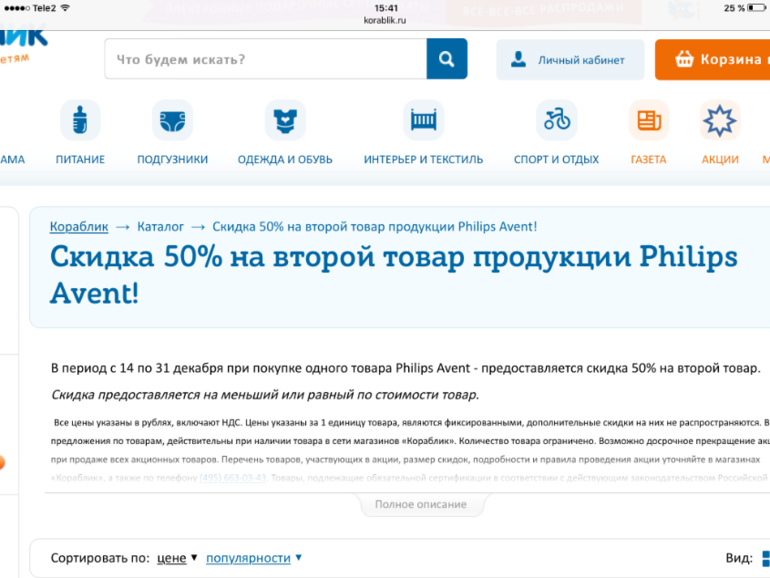Tap the korablik.ru address bar
770x578 pixels.
385,19
